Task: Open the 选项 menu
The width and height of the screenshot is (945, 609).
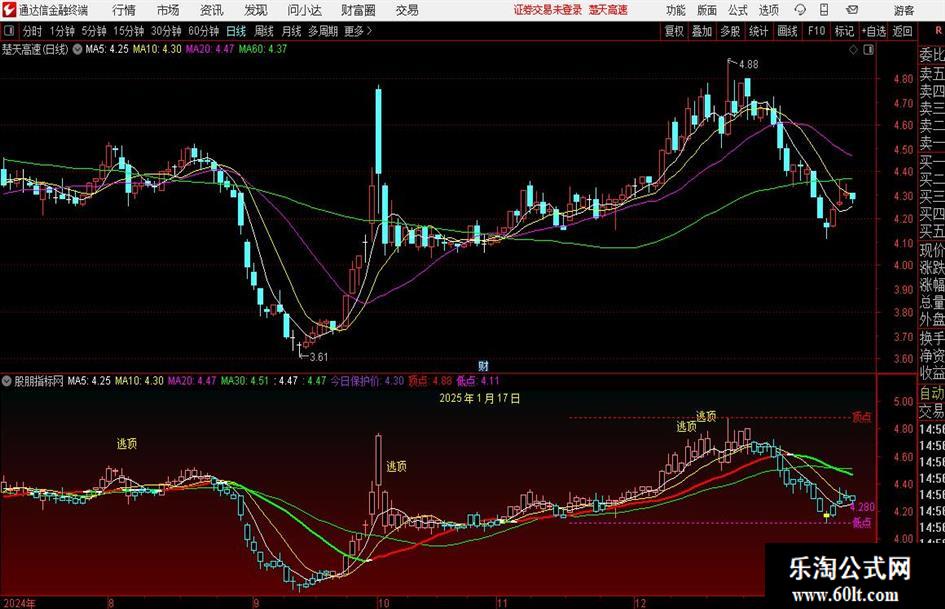Action: (768, 10)
